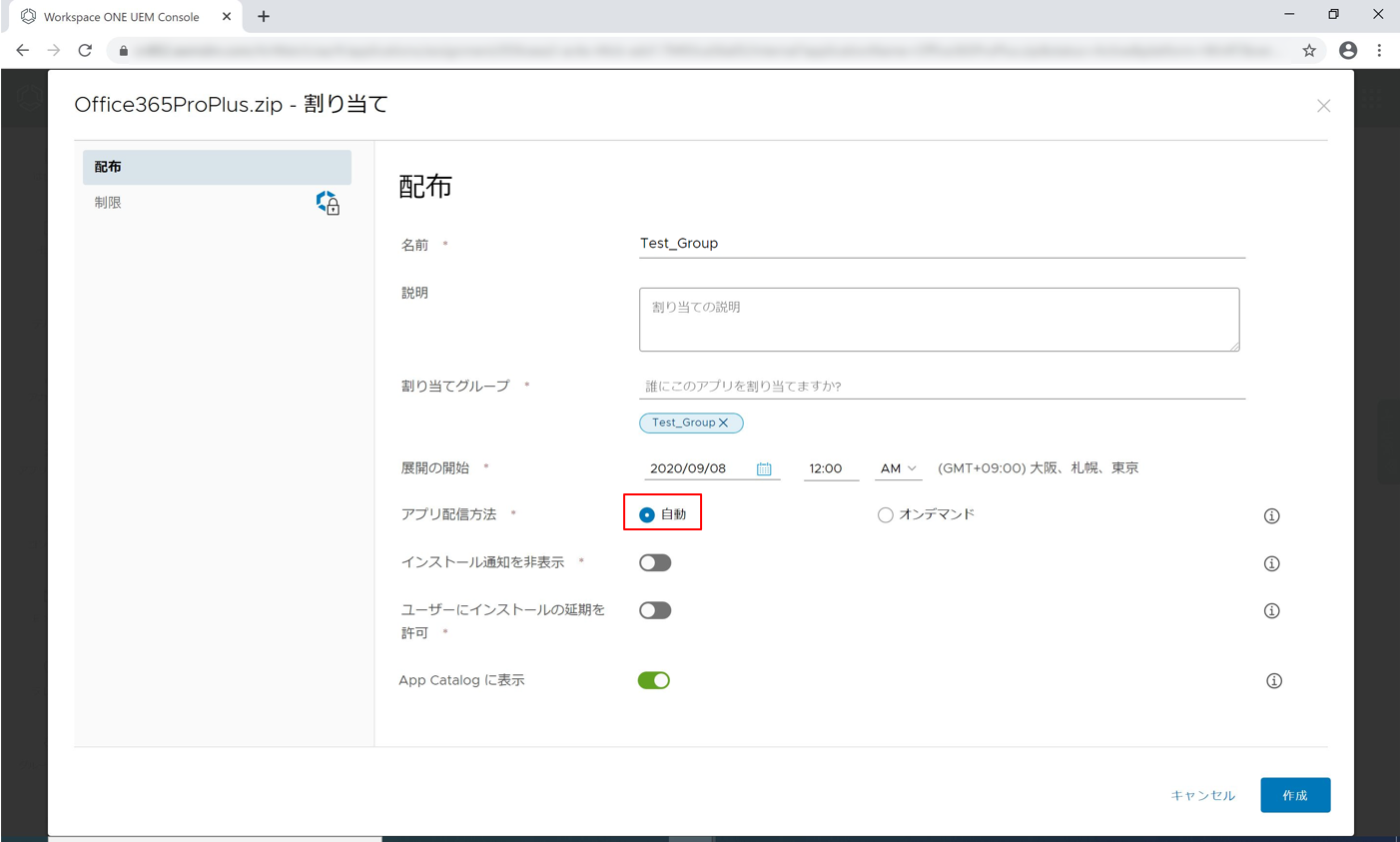This screenshot has height=842, width=1400.
Task: Remove the Test_Group tag with X
Action: point(724,422)
